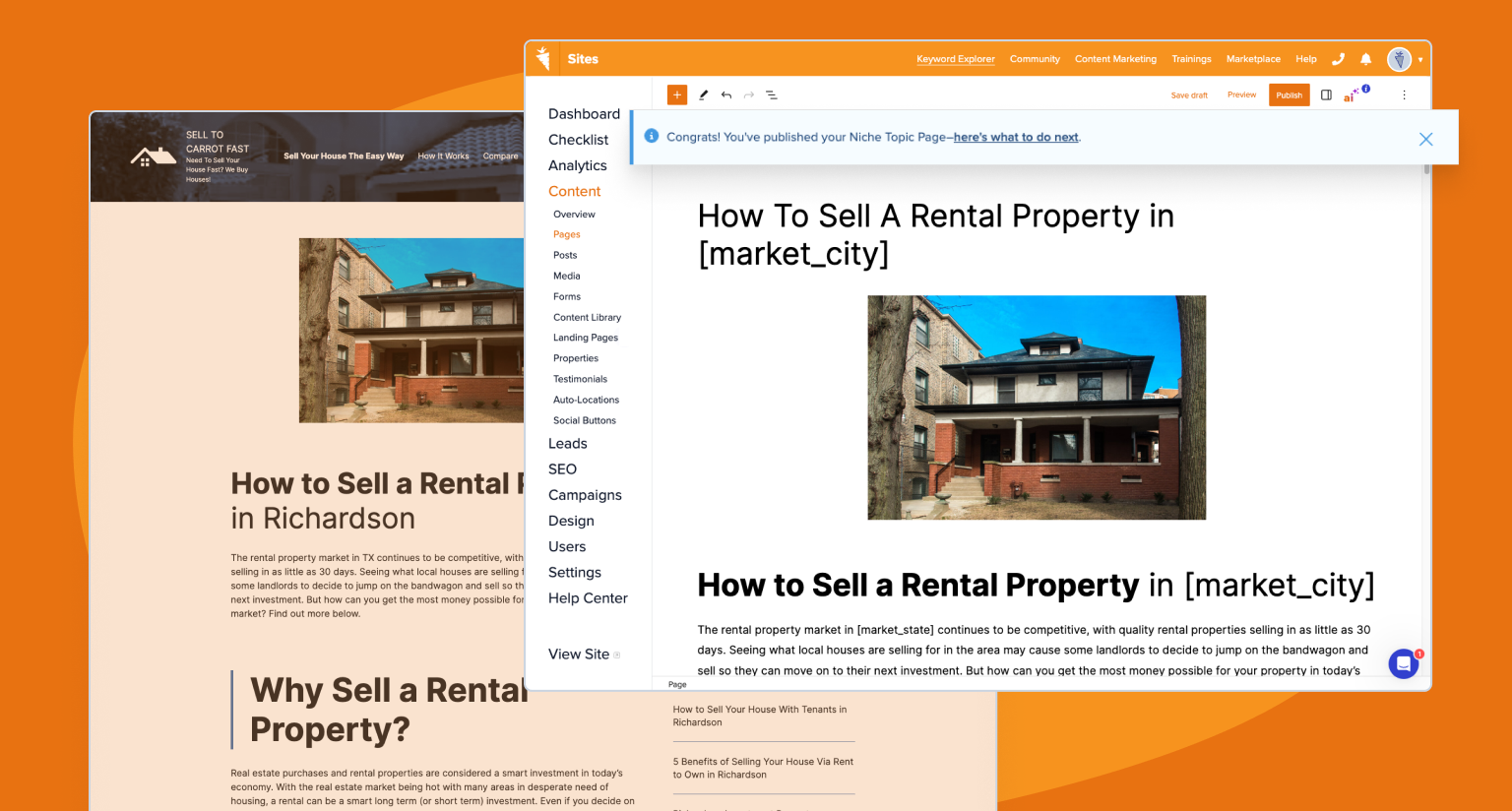Screen dimensions: 1512x811
Task: Open SEO in the sidebar
Action: (x=562, y=469)
